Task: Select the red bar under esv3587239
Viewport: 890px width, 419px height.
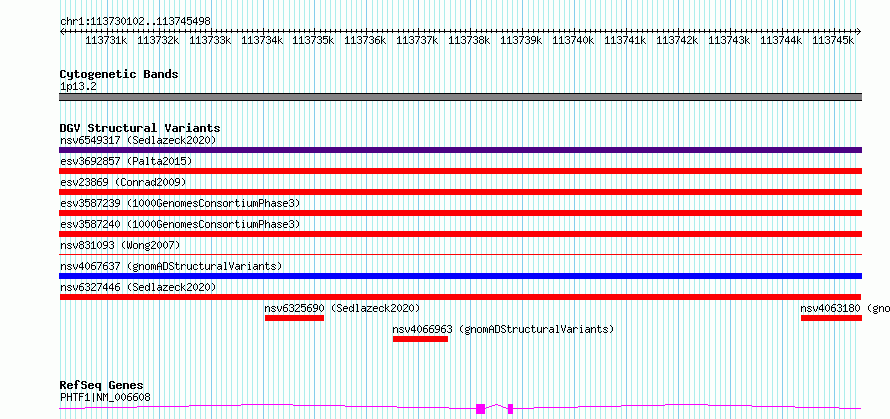Action: [460, 213]
